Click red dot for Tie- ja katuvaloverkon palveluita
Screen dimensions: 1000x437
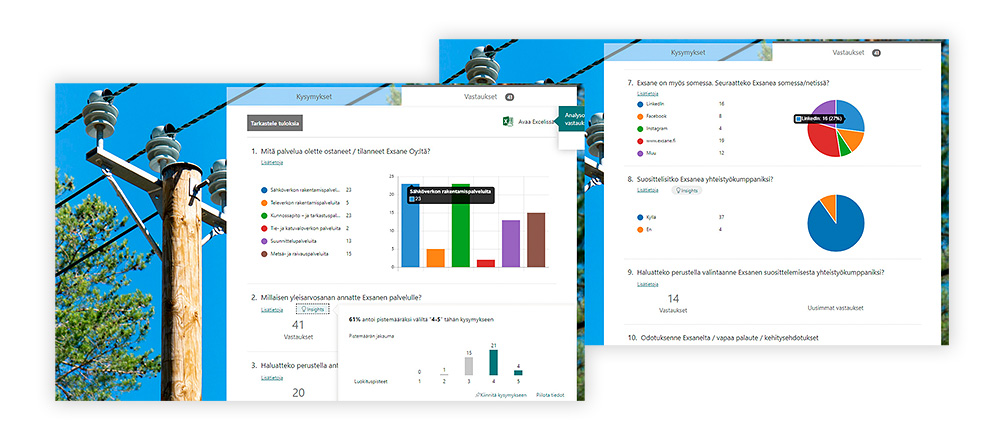264,228
